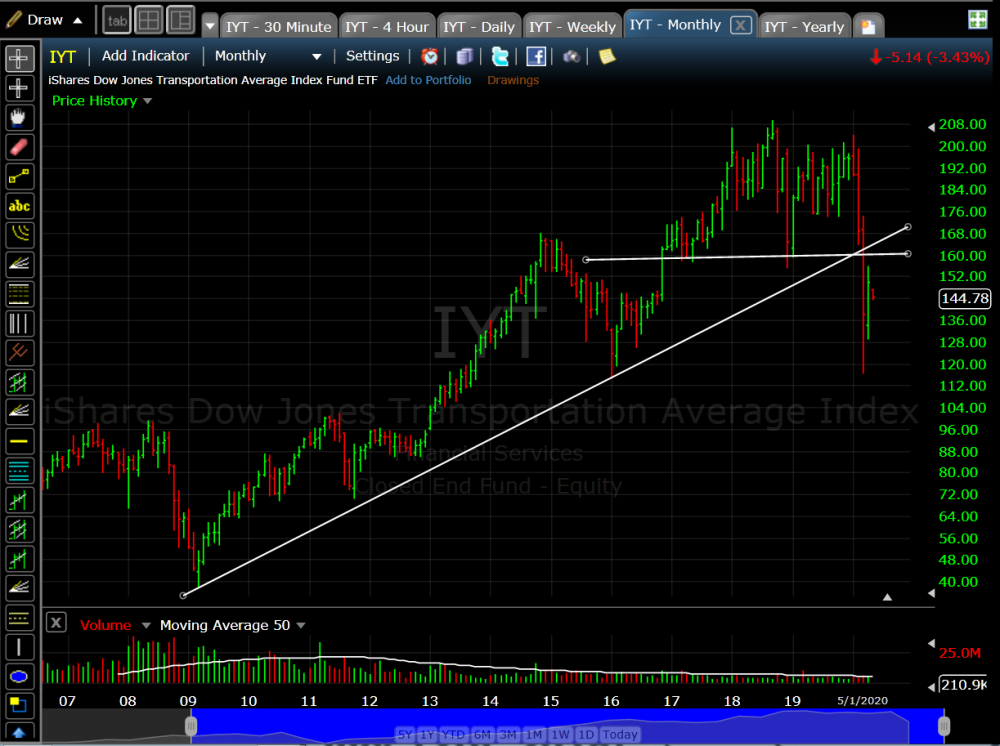This screenshot has height=746, width=1000.
Task: Click right handle of timeline range slider
Action: click(943, 724)
